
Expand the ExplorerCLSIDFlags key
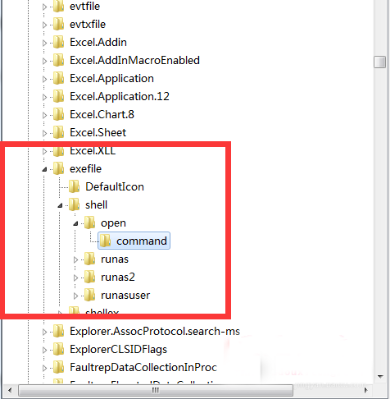point(44,350)
